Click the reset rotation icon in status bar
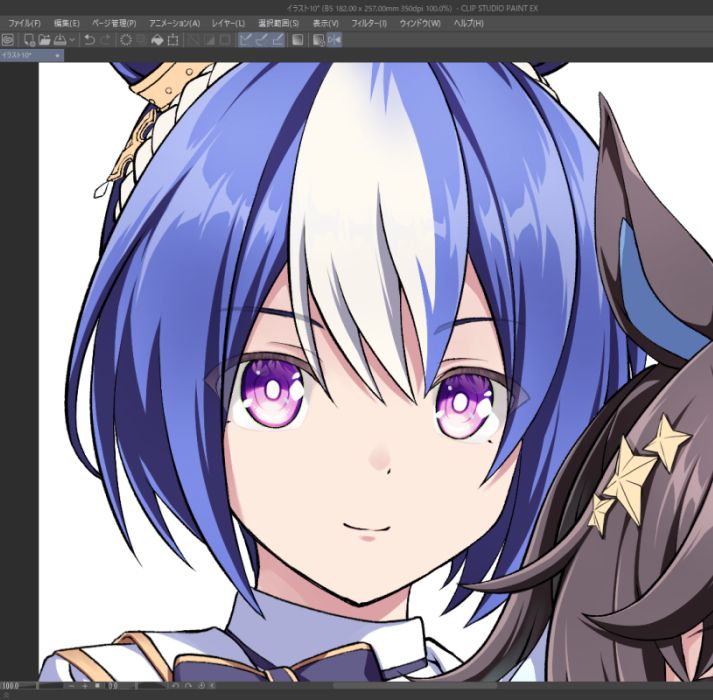713x700 pixels. coord(201,686)
